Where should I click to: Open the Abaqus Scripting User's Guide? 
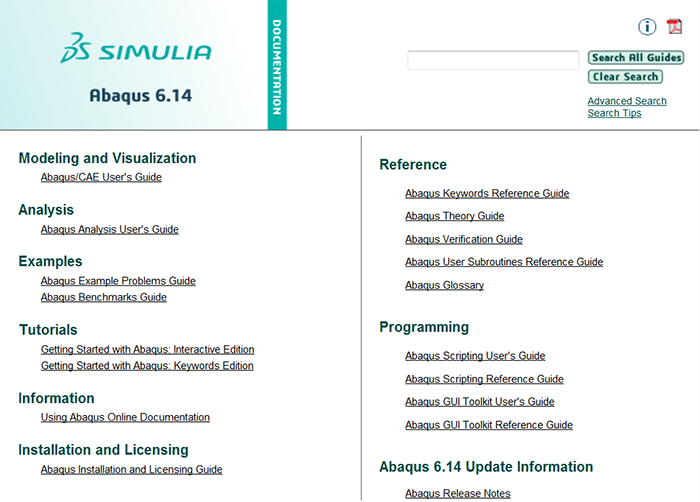[475, 356]
